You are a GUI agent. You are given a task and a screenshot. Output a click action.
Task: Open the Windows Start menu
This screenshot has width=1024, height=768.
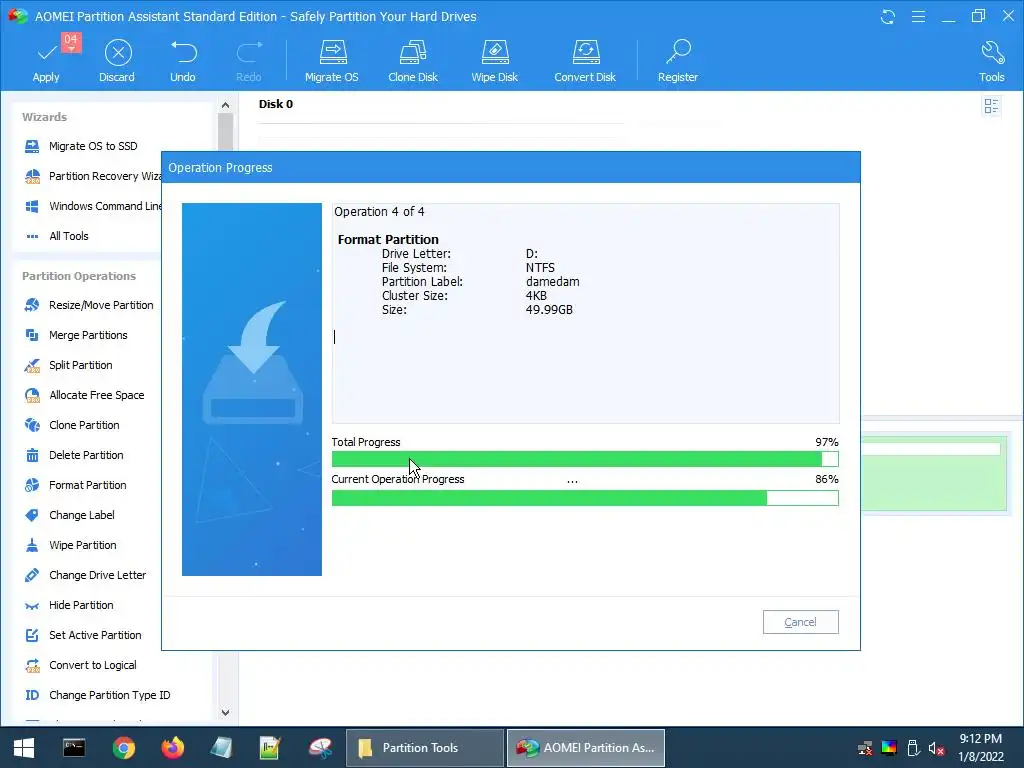point(24,748)
